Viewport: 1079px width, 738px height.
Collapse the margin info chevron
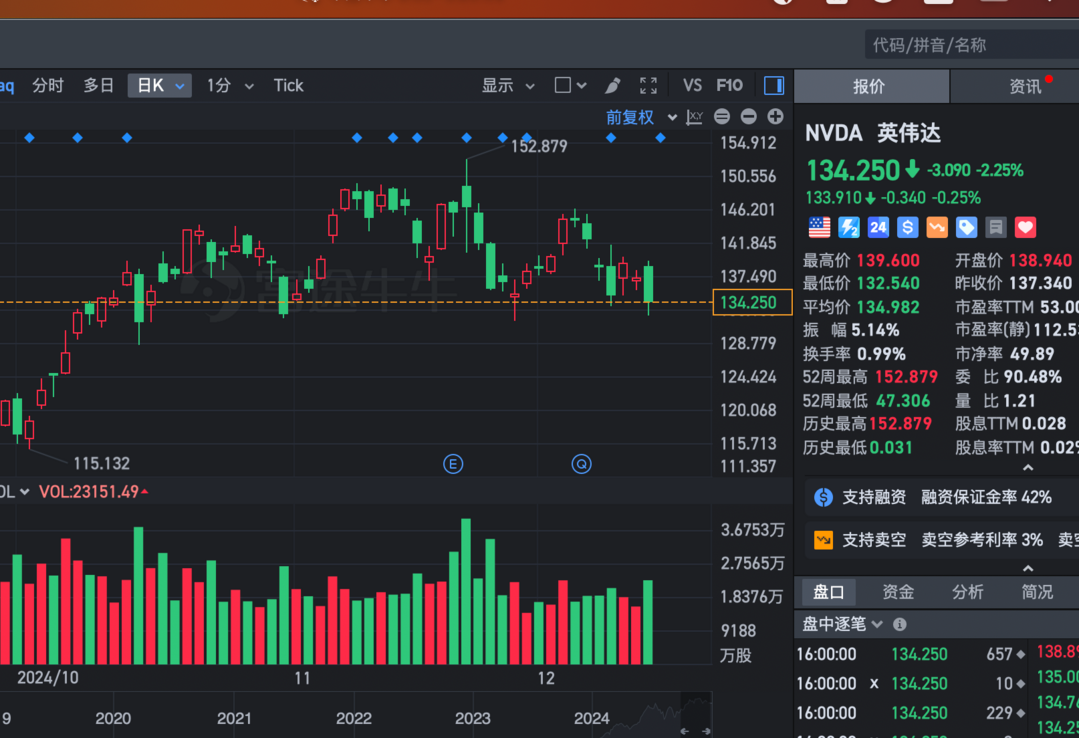pyautogui.click(x=1028, y=568)
